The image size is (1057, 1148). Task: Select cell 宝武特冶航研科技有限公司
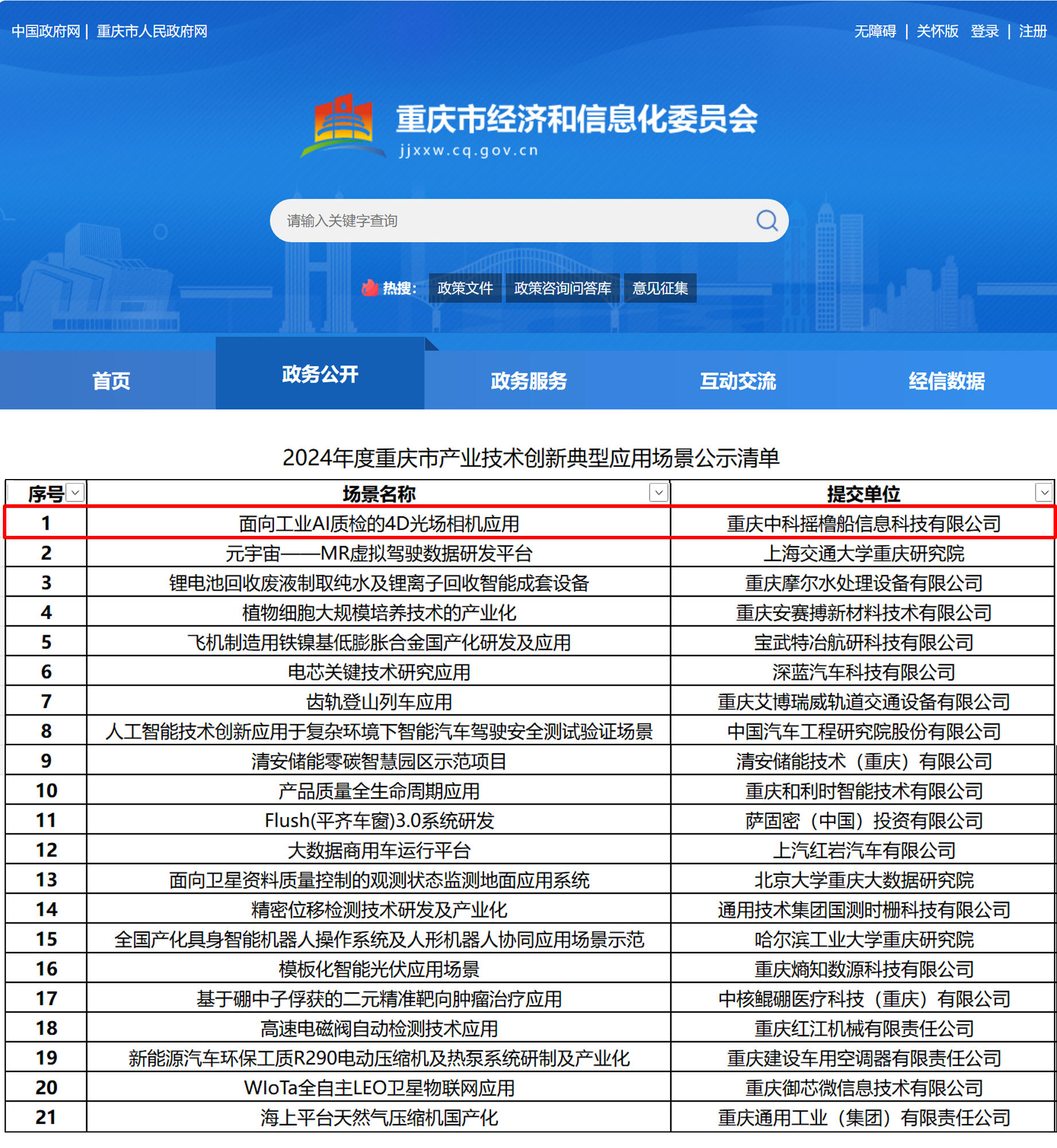coord(863,642)
